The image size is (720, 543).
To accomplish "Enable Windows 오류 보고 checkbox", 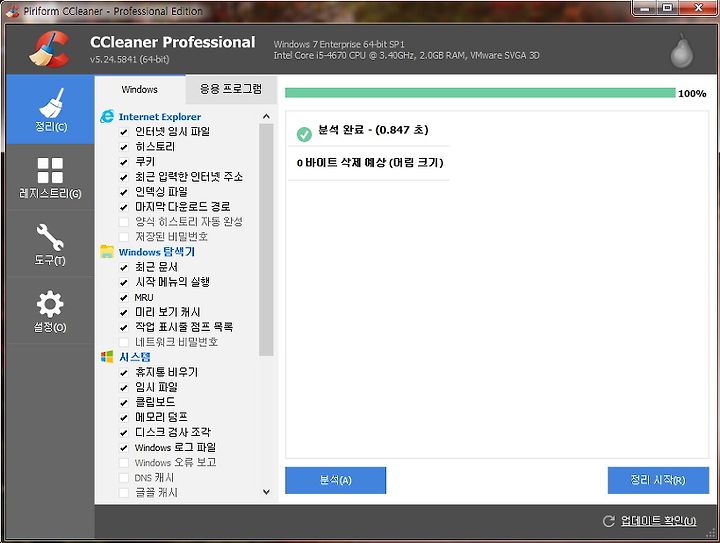I will [x=124, y=463].
